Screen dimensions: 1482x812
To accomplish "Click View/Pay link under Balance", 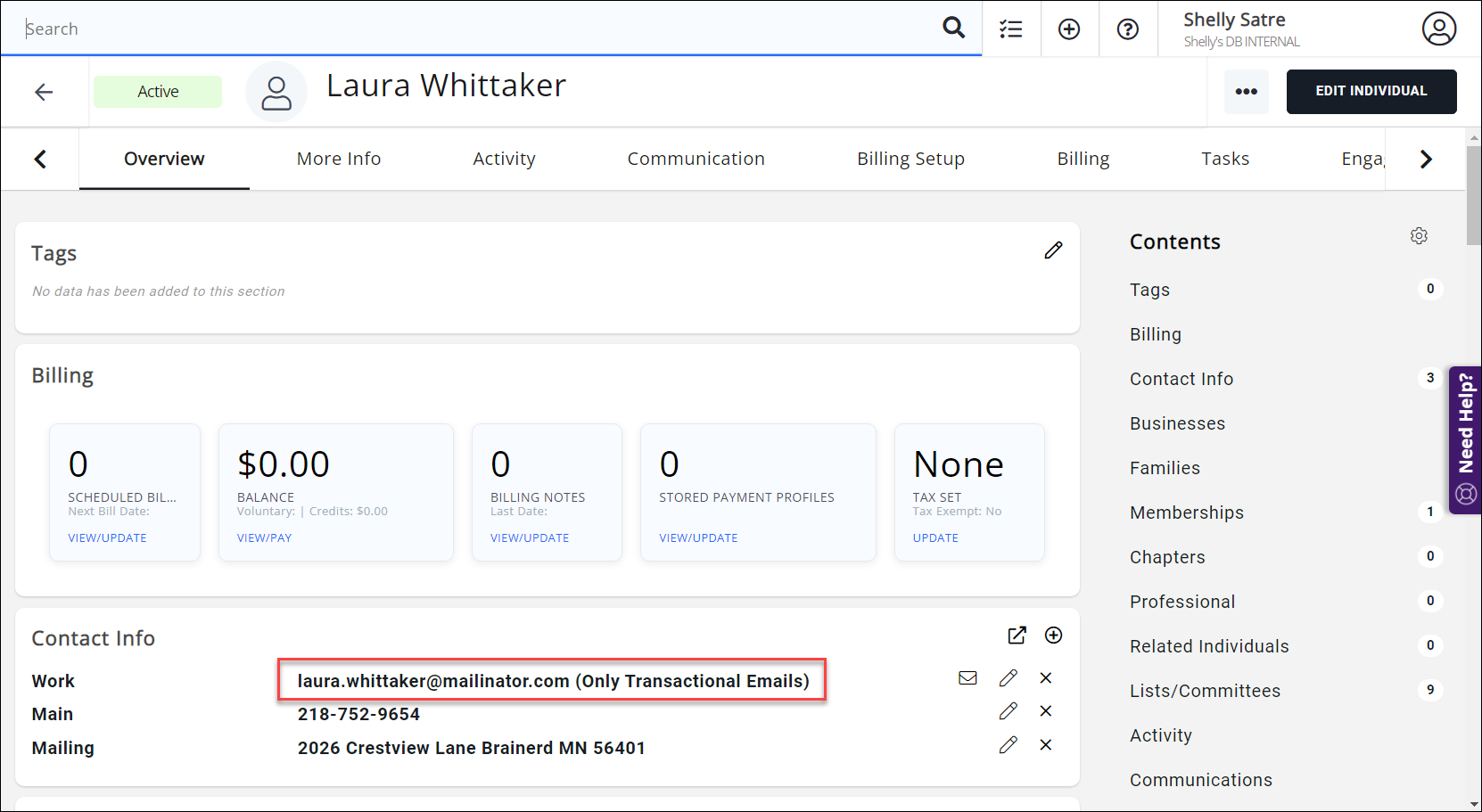I will (x=264, y=538).
